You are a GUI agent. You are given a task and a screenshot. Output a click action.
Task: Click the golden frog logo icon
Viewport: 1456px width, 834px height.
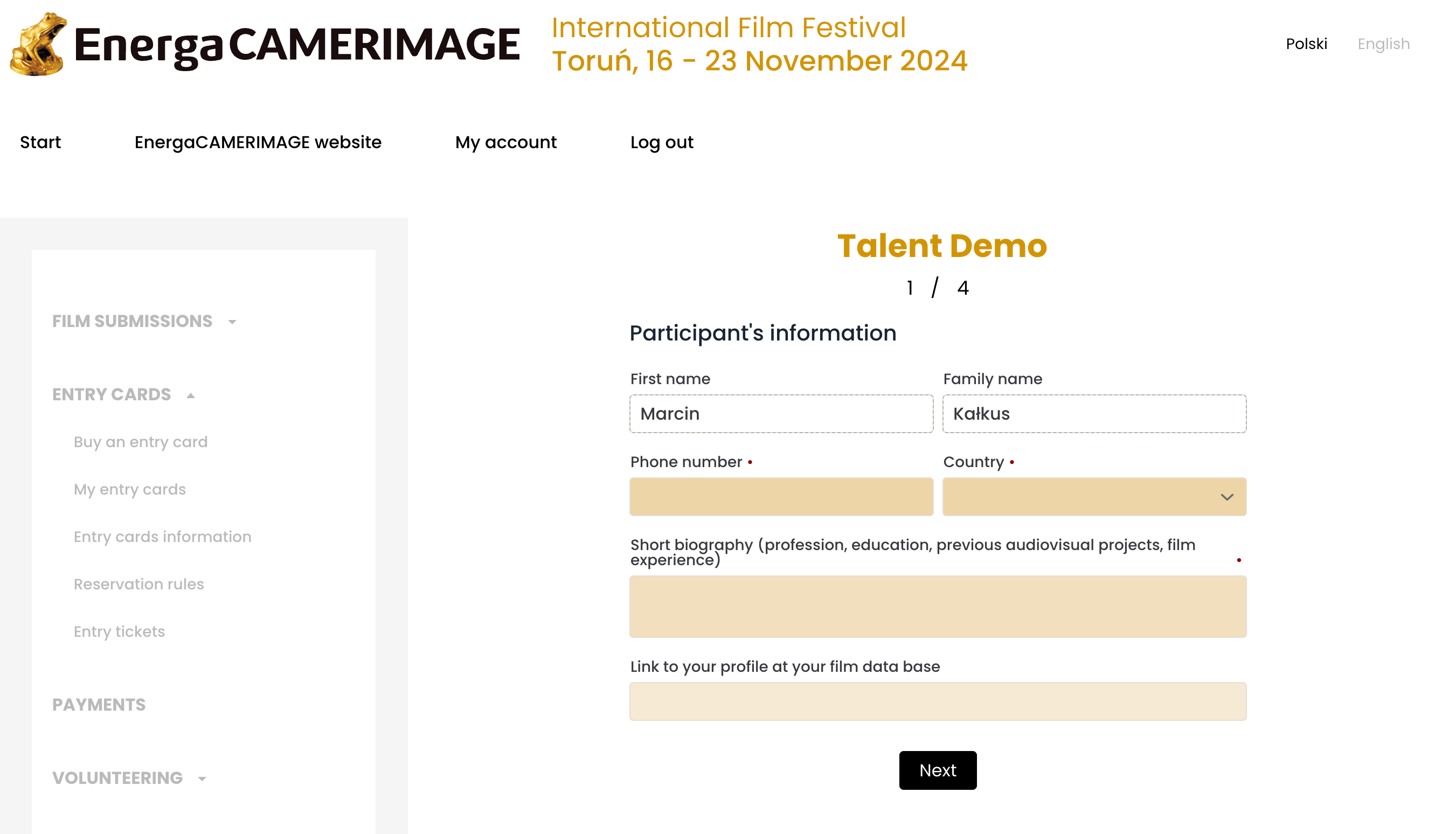pyautogui.click(x=38, y=44)
